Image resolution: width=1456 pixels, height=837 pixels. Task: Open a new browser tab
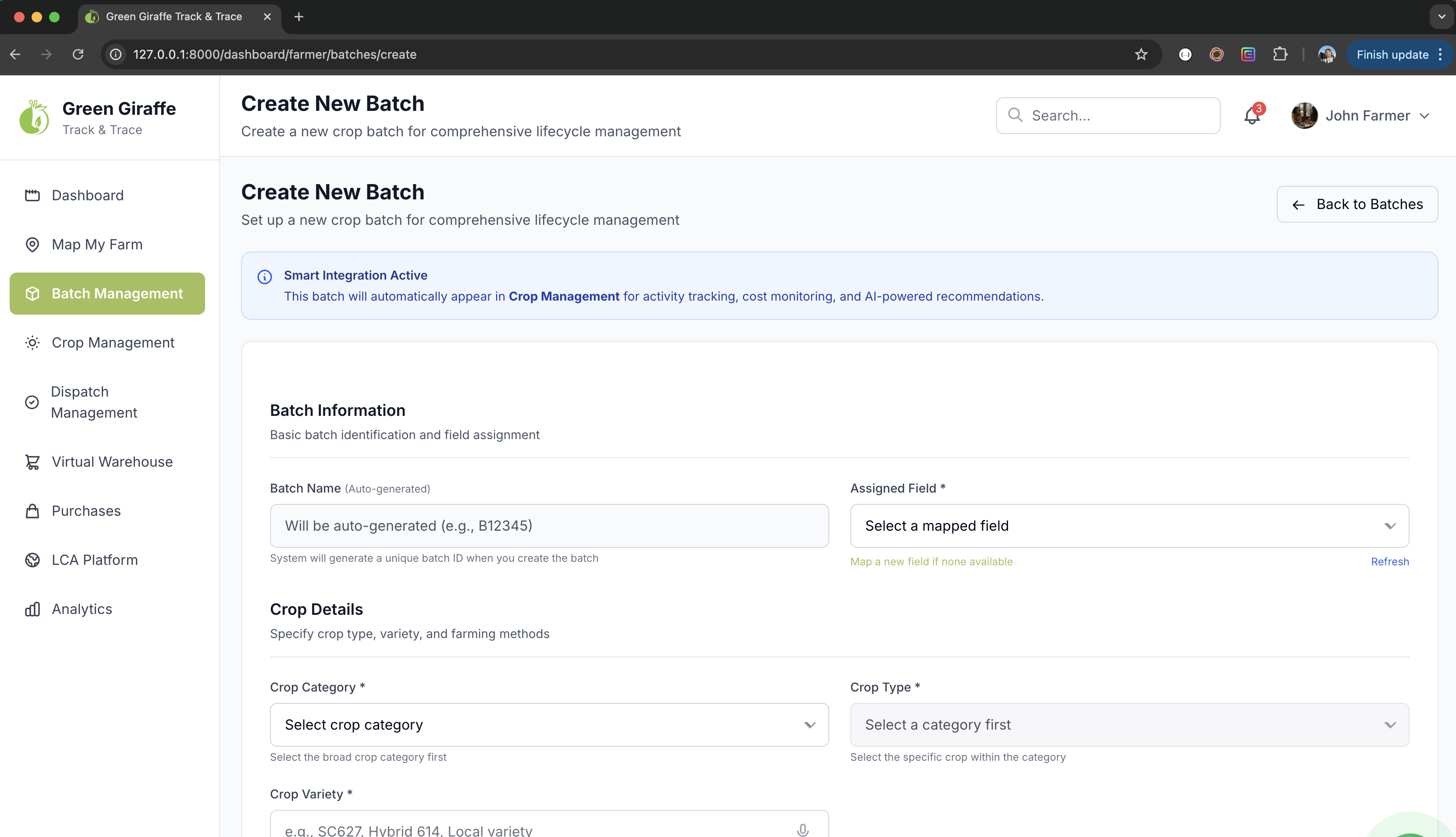pyautogui.click(x=298, y=17)
